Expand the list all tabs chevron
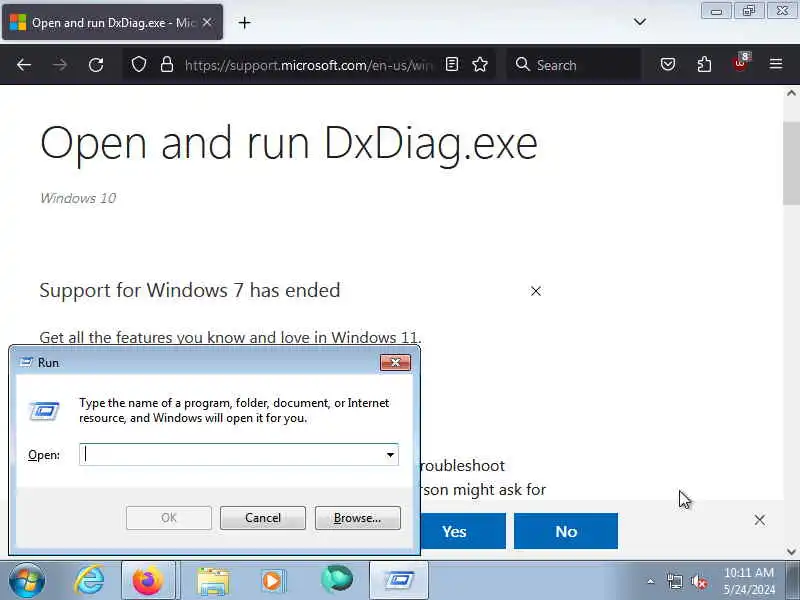800x600 pixels. tap(640, 22)
